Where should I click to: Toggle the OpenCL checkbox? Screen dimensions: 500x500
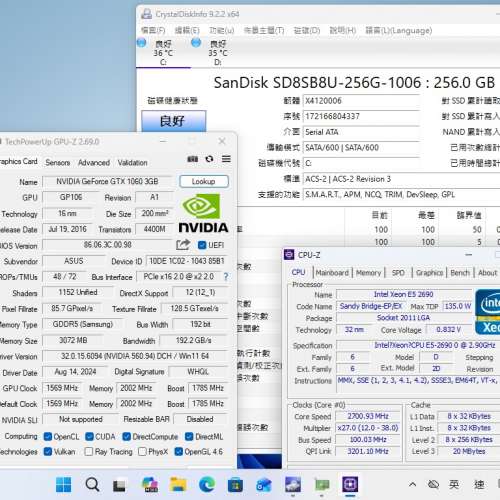click(48, 436)
